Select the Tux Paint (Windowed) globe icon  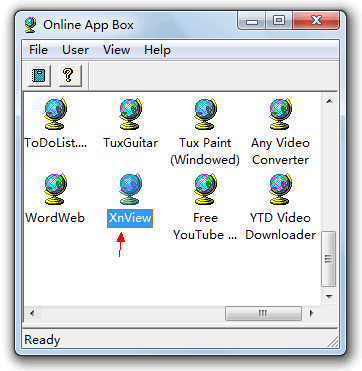205,114
